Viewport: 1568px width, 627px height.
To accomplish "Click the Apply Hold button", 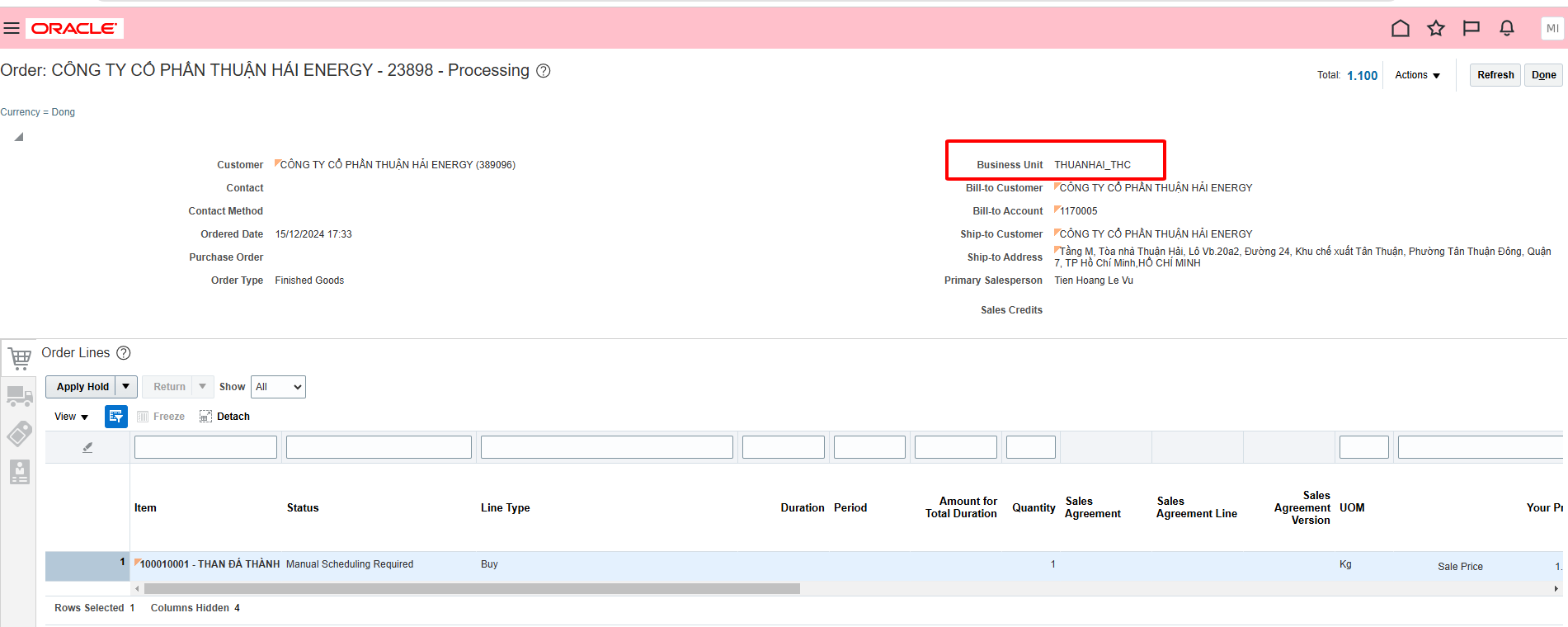I will tap(82, 386).
